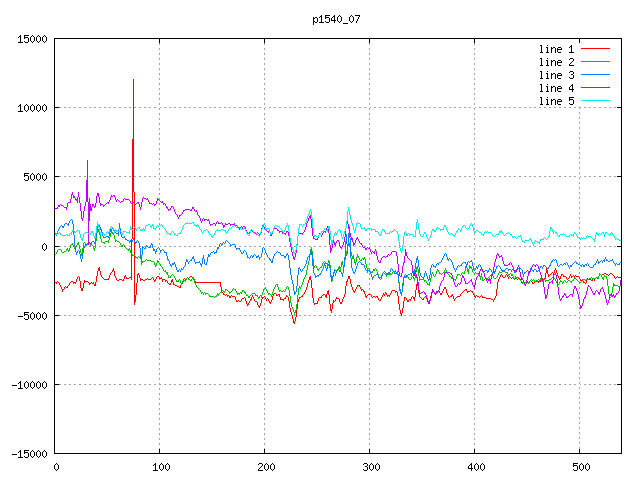Click the 0 y-axis label
This screenshot has width=640, height=480.
tap(44, 247)
